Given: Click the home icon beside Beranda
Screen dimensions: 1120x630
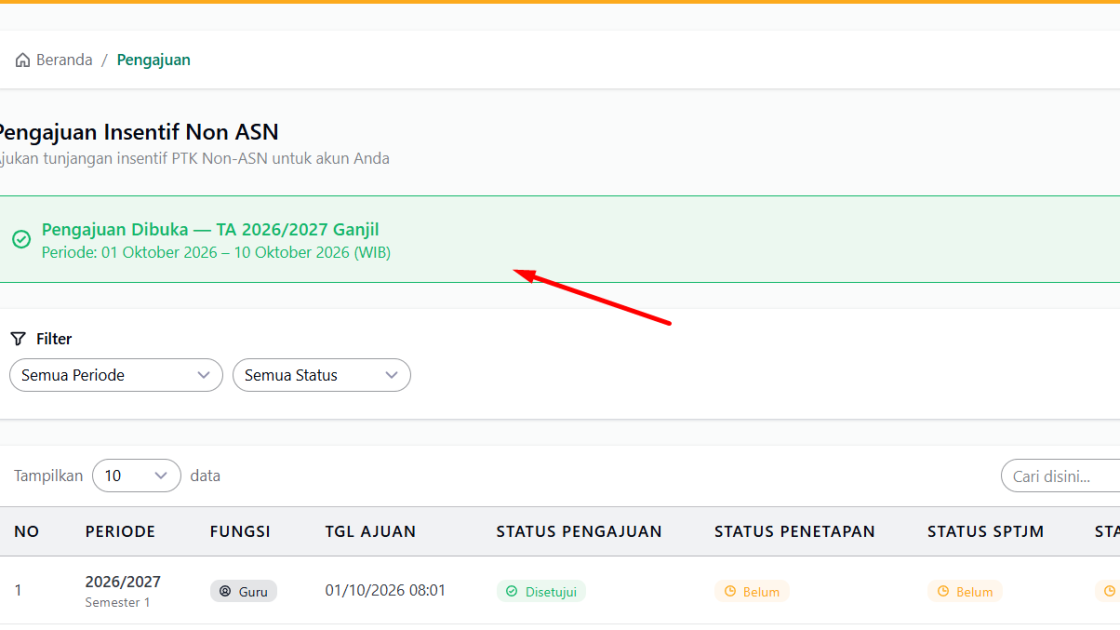Looking at the screenshot, I should point(23,60).
